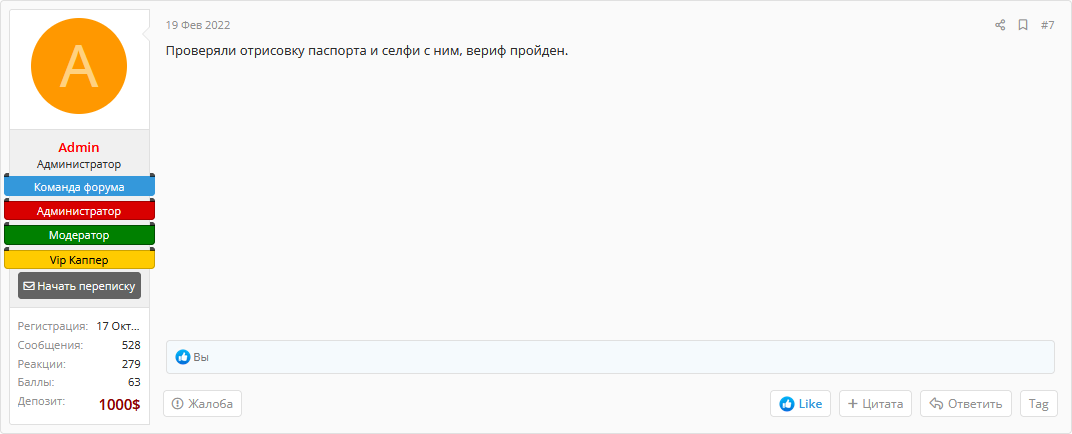This screenshot has width=1072, height=434.
Task: Click the 1000$ deposit amount
Action: [119, 405]
